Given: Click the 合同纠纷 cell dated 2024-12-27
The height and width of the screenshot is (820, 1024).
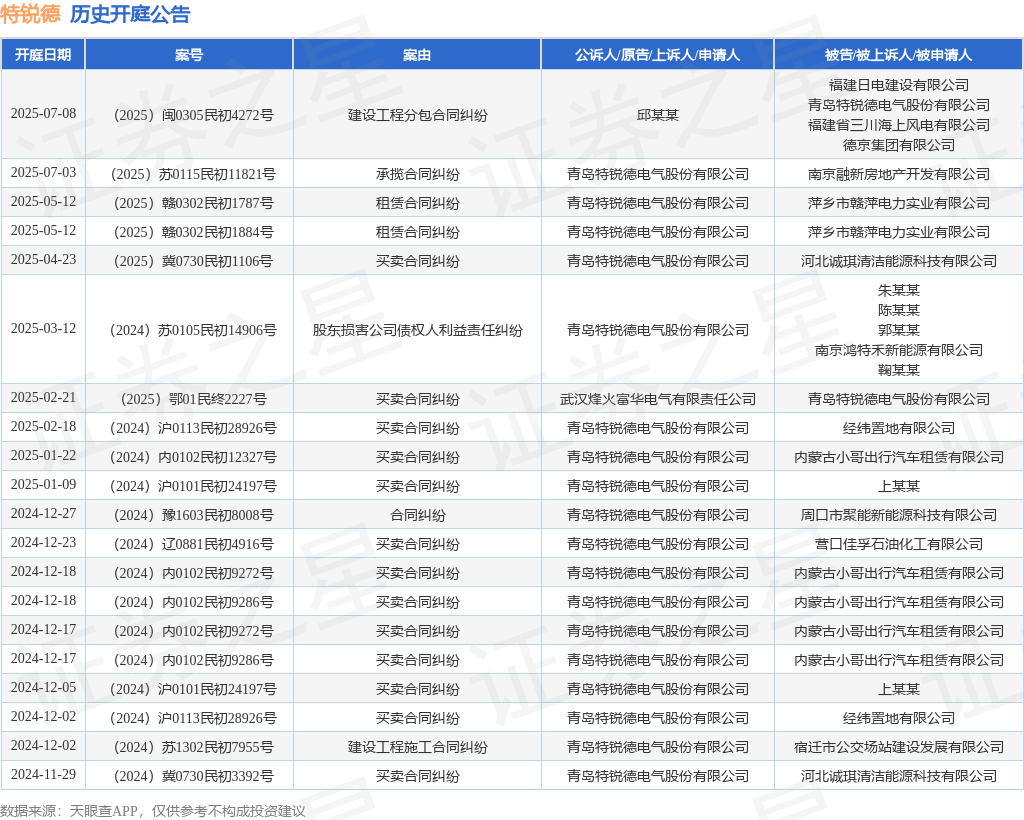Looking at the screenshot, I should [417, 516].
